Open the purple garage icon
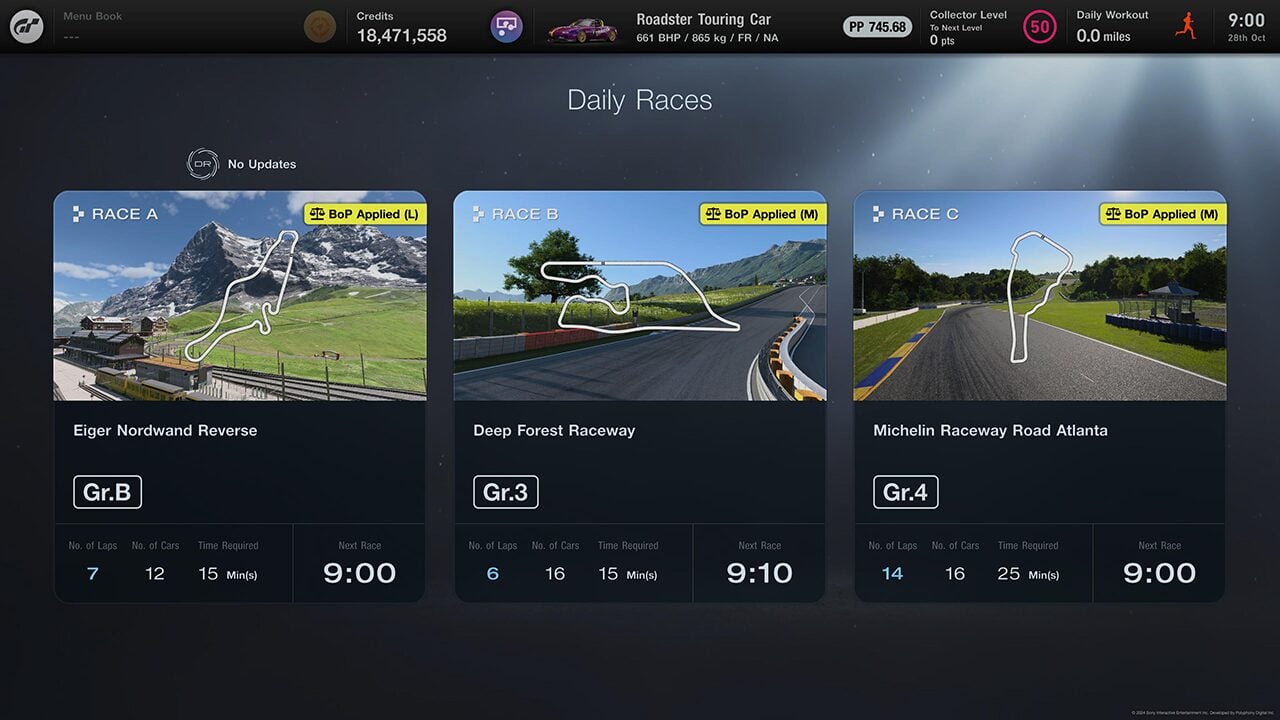 point(507,27)
